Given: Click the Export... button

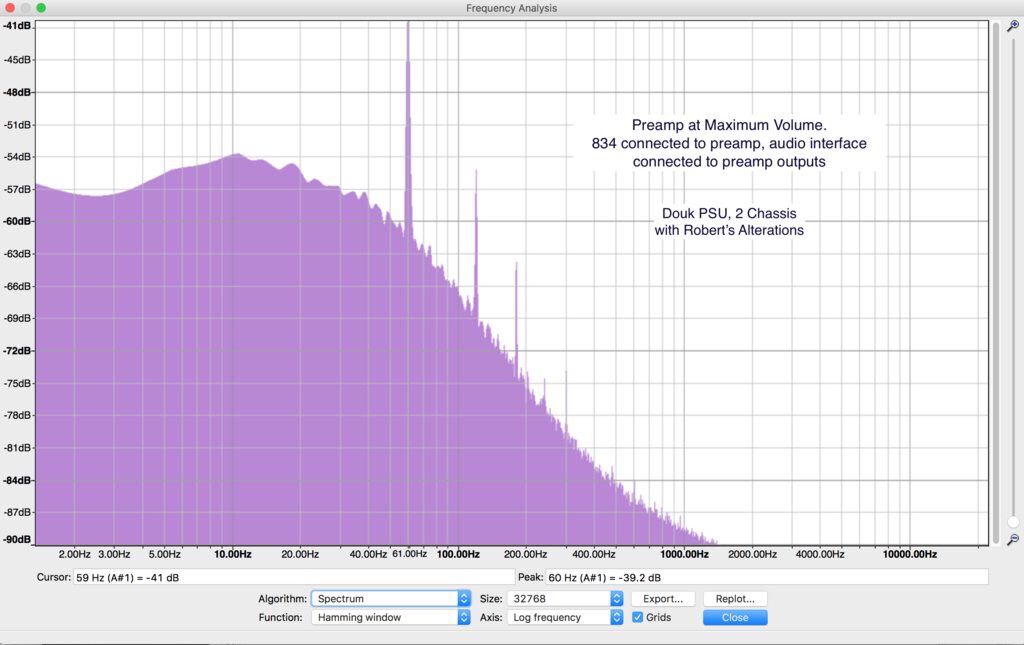Looking at the screenshot, I should [x=663, y=599].
